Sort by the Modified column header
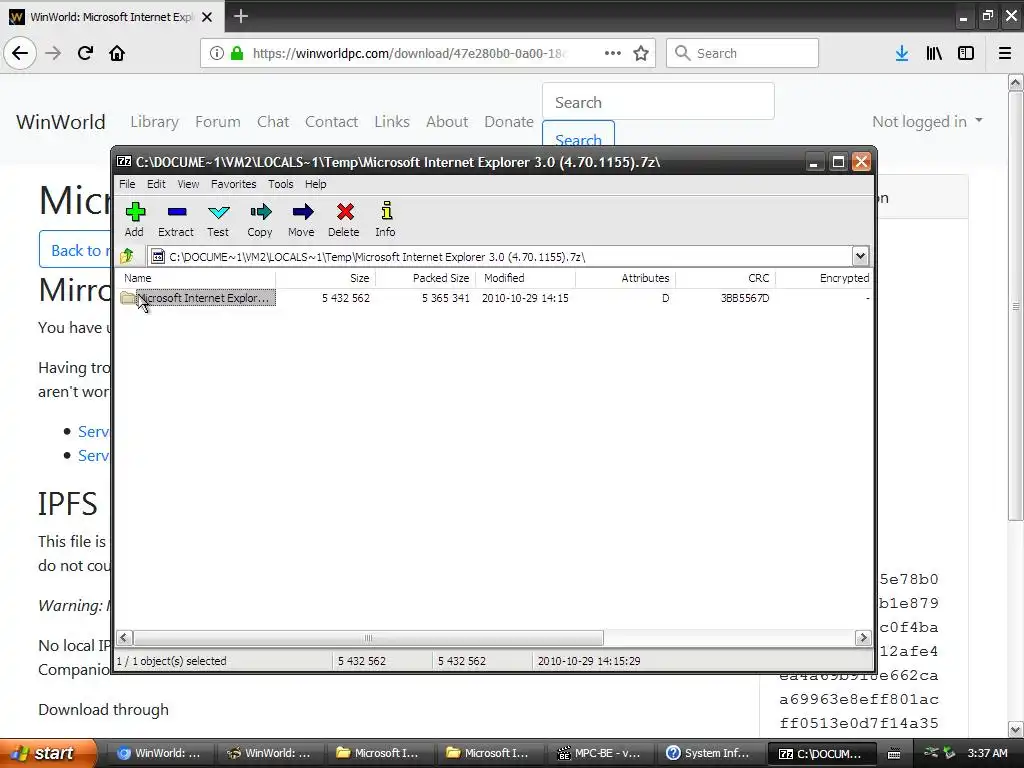 tap(526, 278)
